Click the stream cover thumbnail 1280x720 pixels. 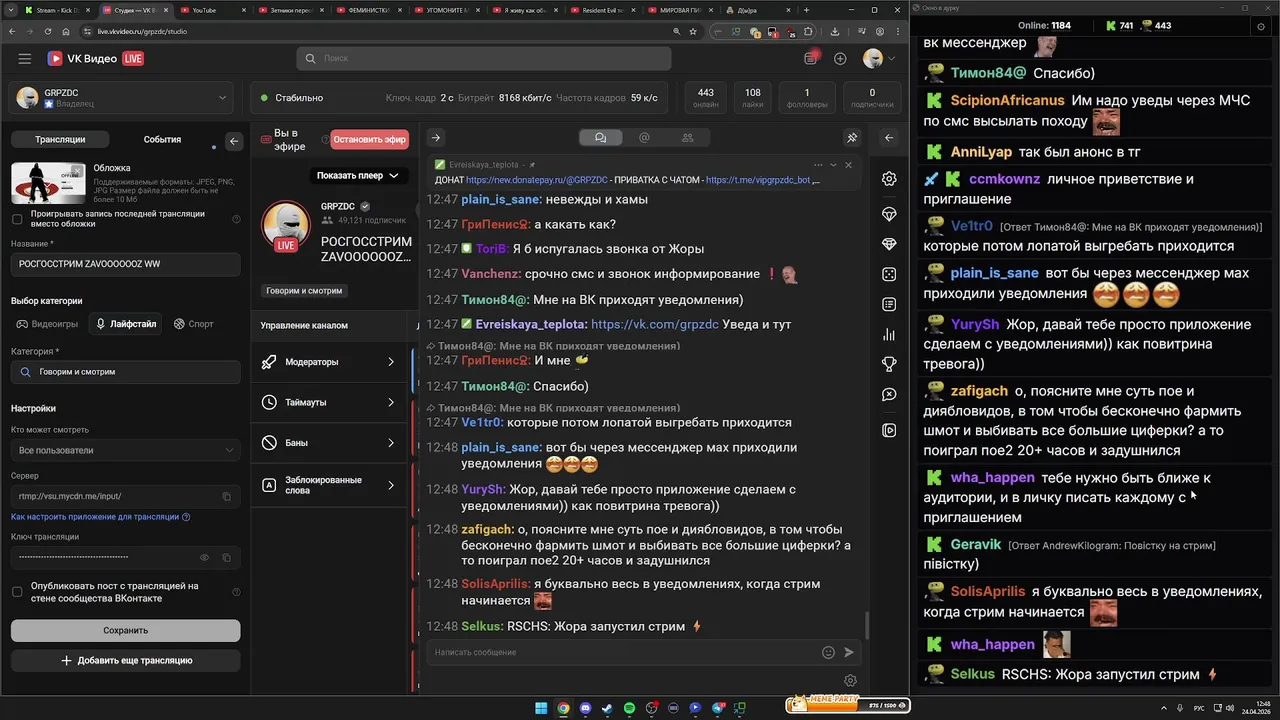click(x=48, y=183)
